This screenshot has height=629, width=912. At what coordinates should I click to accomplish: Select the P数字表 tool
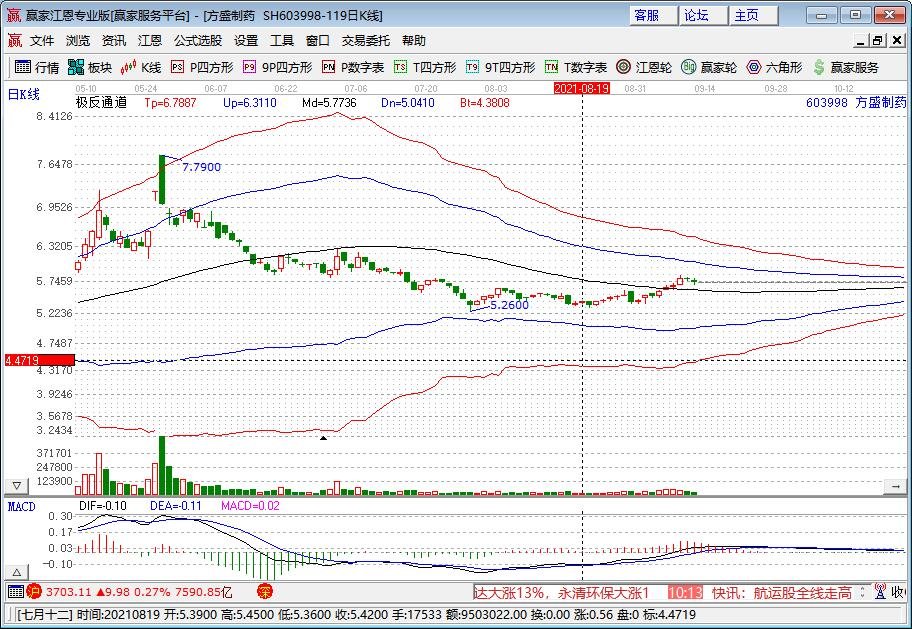click(353, 67)
